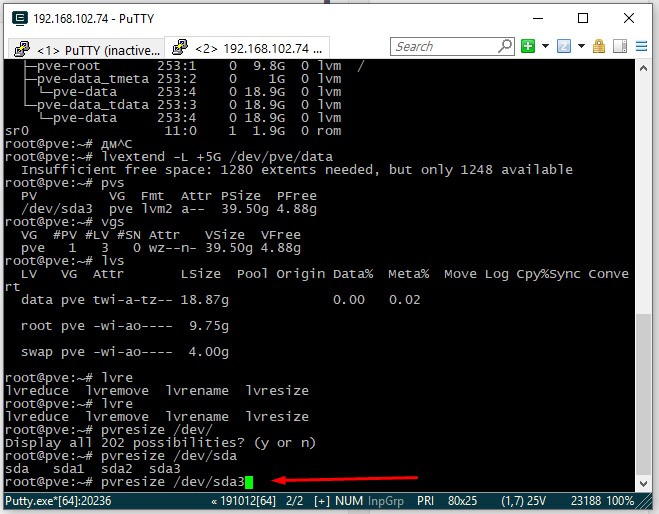The image size is (659, 514).
Task: Click the 'Insufficient free space' error line
Action: pos(297,170)
